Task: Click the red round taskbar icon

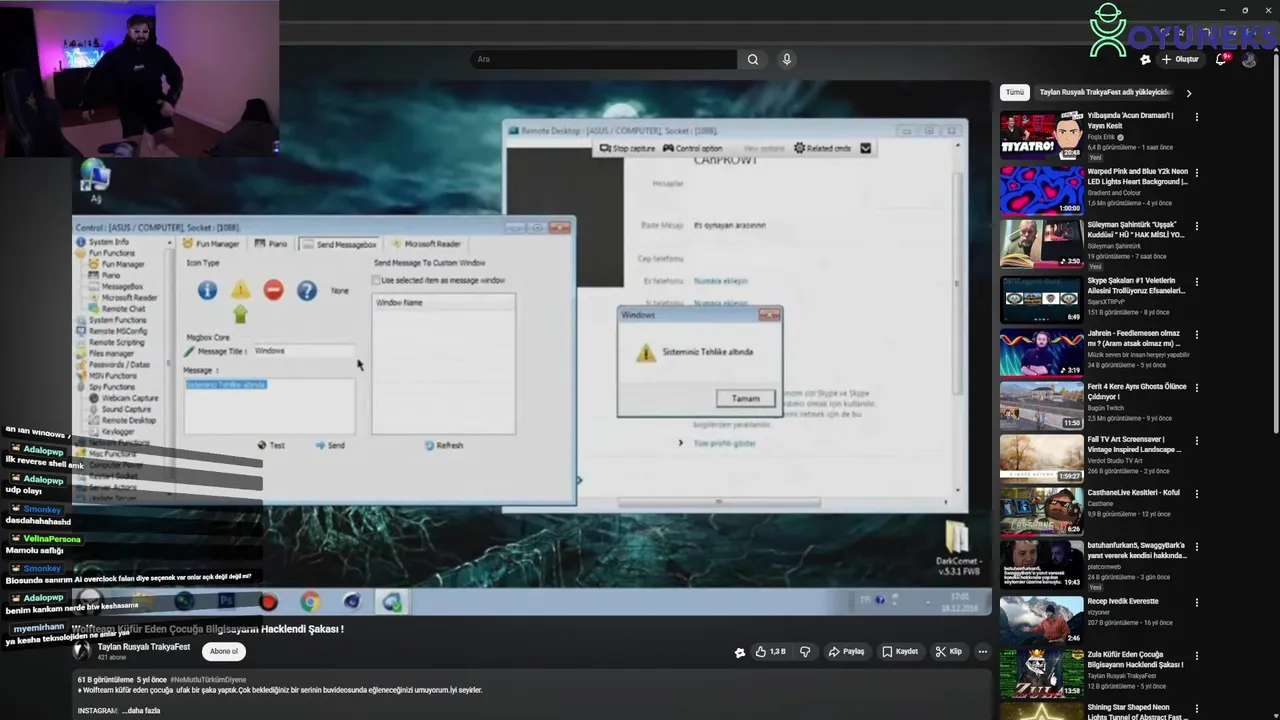Action: pos(268,602)
